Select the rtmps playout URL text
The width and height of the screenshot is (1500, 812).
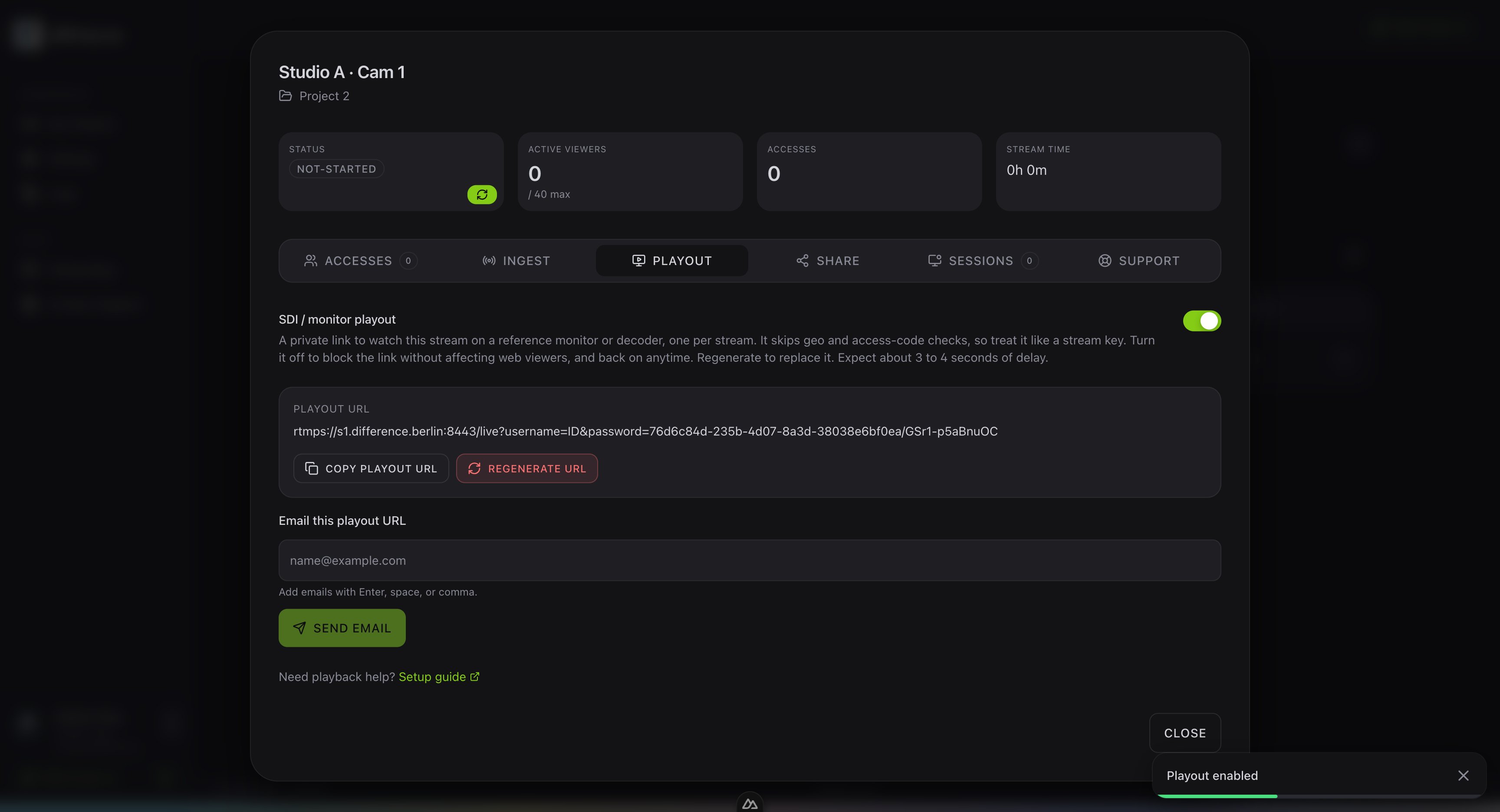645,431
